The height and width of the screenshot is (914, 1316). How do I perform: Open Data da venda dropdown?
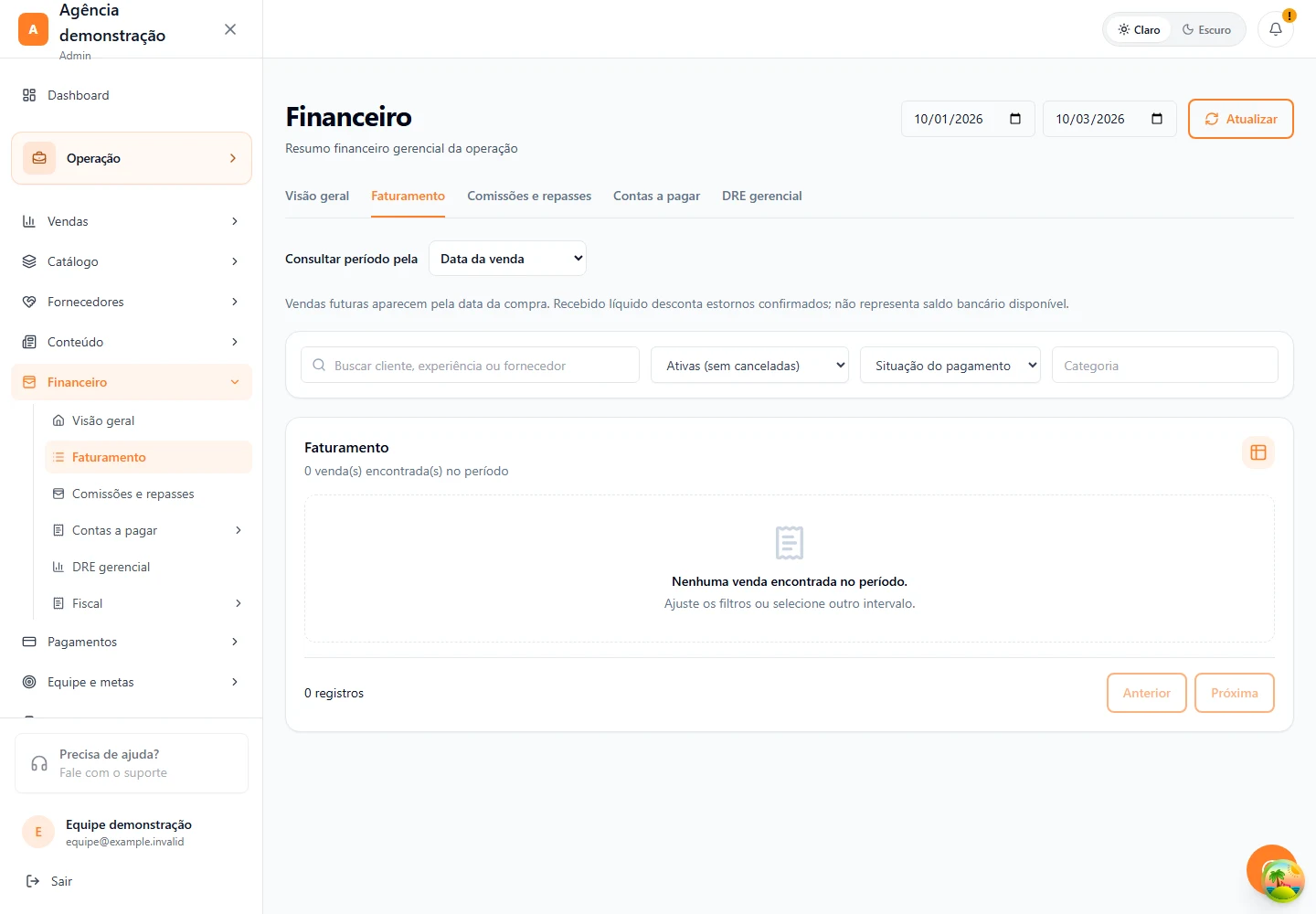(507, 259)
